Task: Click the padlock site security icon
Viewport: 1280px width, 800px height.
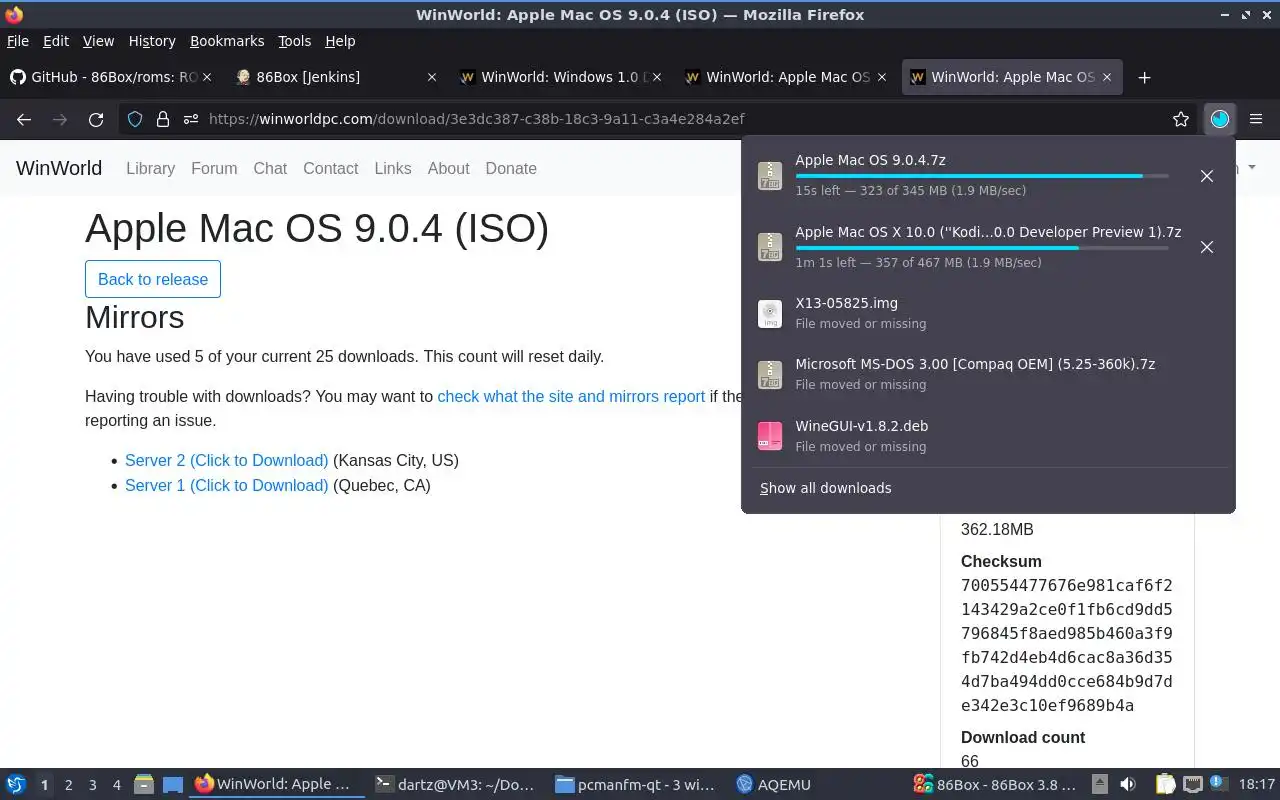Action: click(162, 119)
